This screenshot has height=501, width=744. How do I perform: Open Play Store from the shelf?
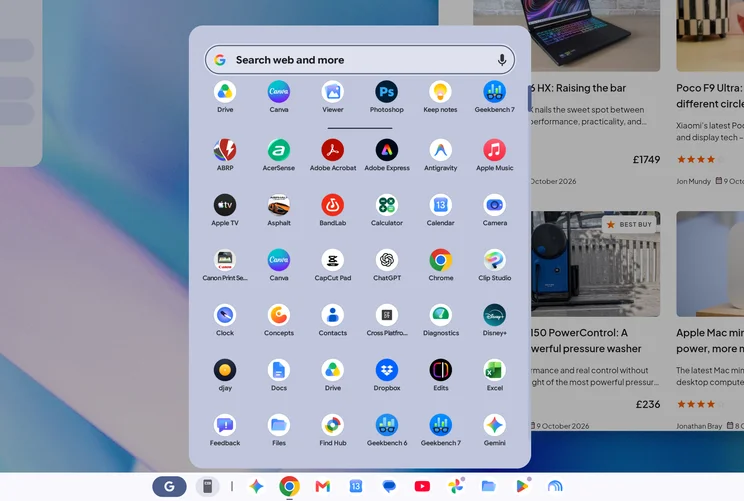coord(522,486)
